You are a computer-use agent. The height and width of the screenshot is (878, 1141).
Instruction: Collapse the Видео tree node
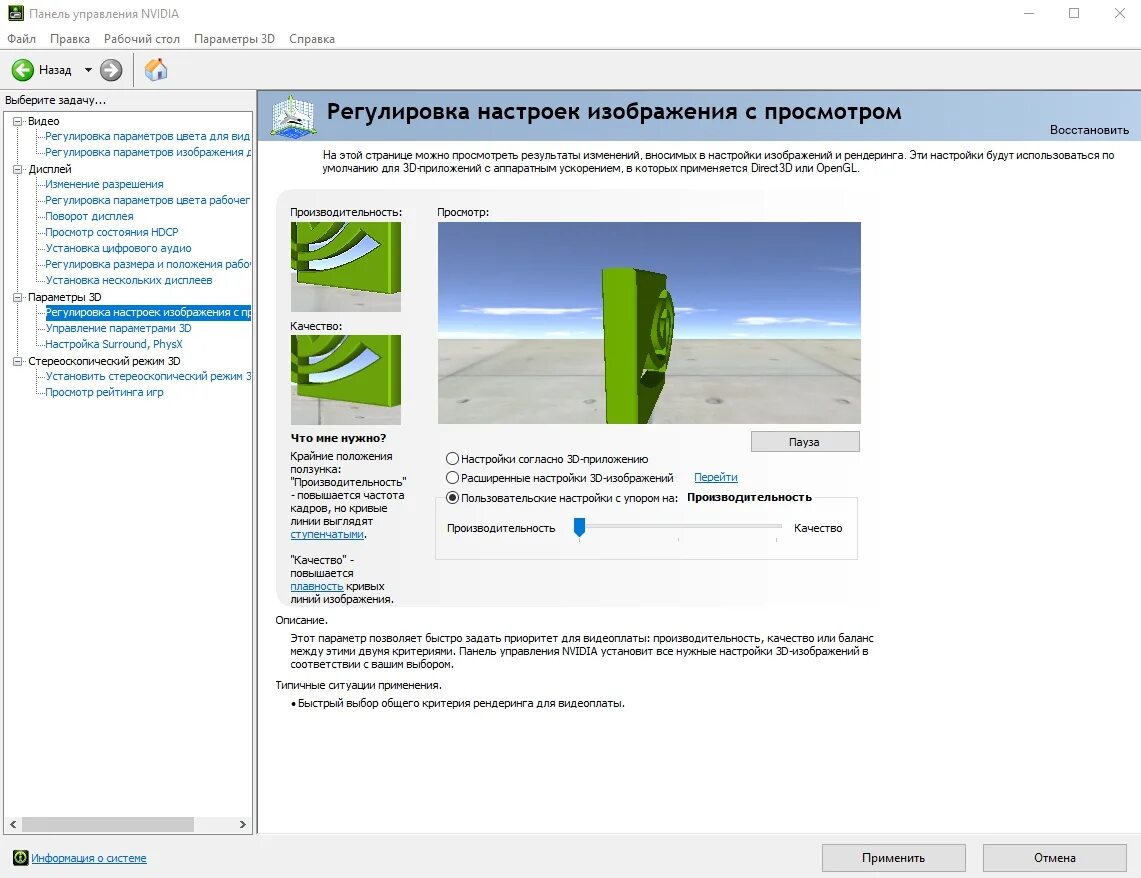click(17, 121)
